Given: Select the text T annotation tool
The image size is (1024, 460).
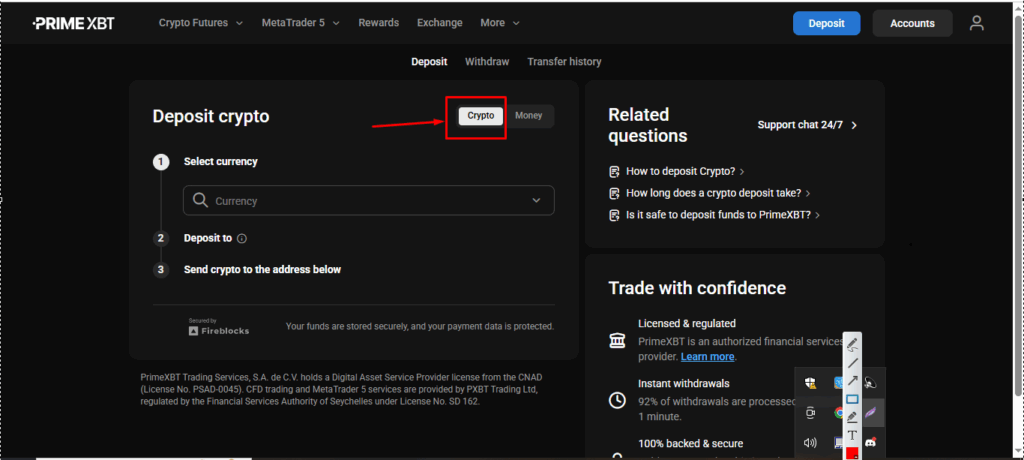Looking at the screenshot, I should (x=852, y=435).
